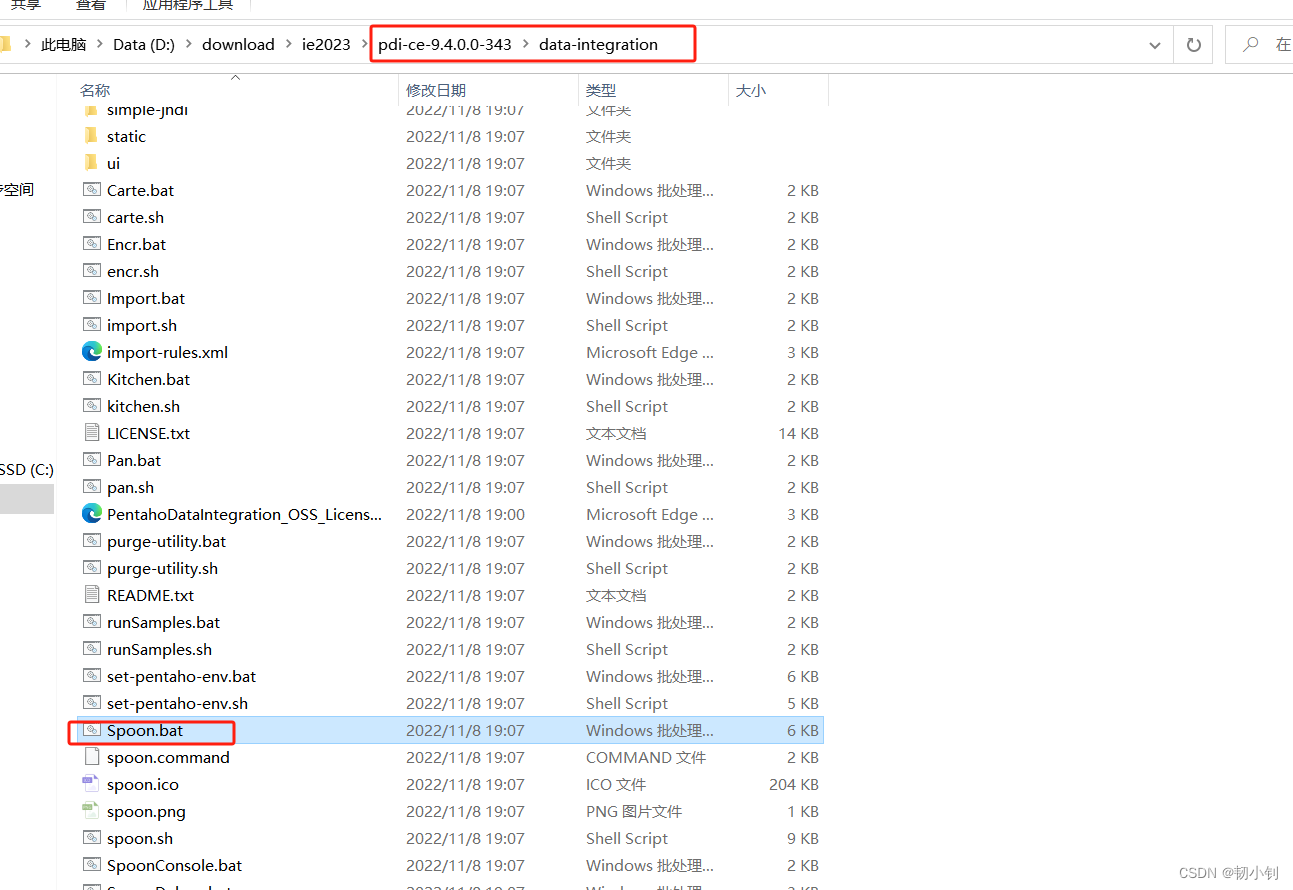Select the carte.sh file icon
This screenshot has width=1293, height=890.
pyautogui.click(x=91, y=217)
